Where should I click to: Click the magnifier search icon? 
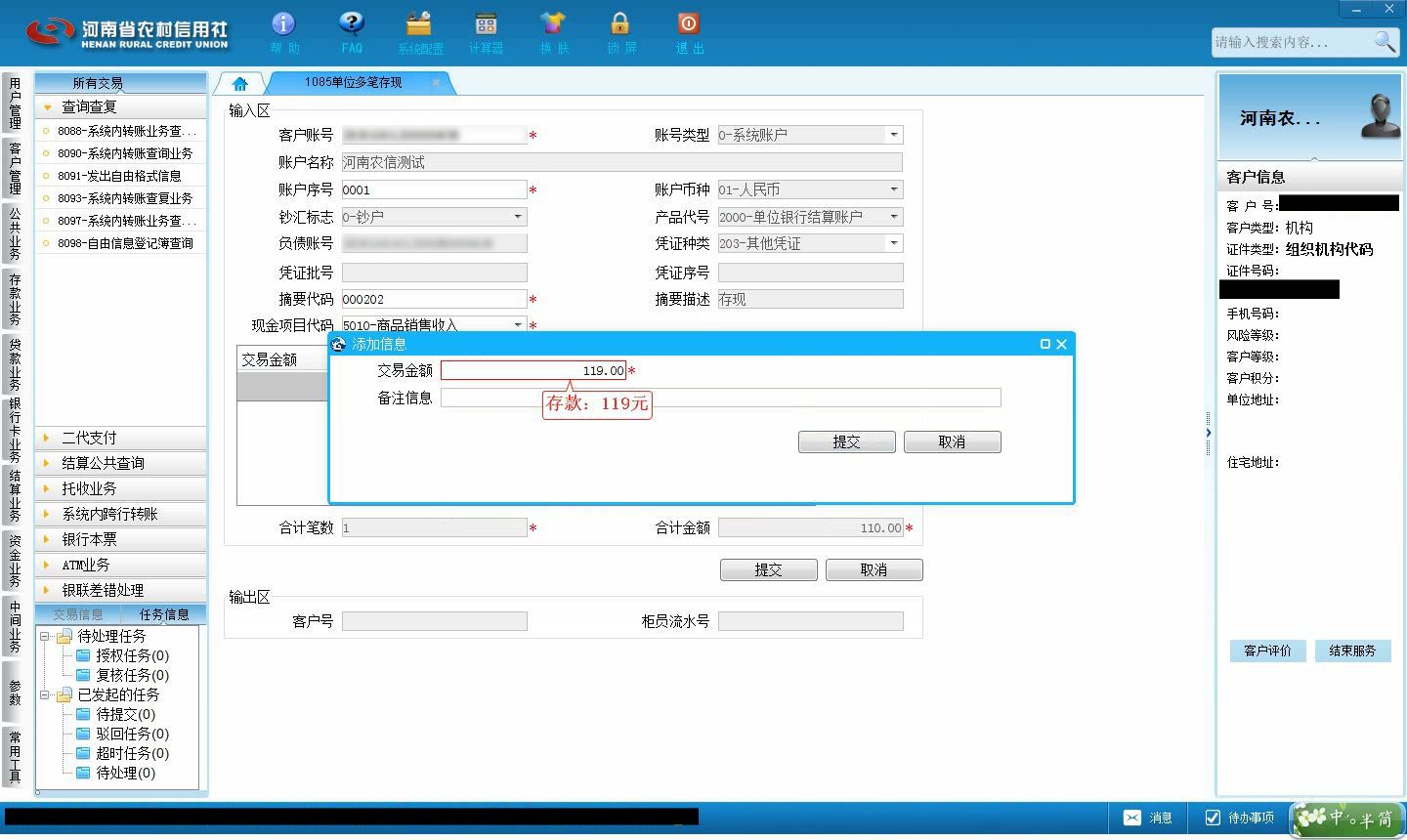(1385, 41)
